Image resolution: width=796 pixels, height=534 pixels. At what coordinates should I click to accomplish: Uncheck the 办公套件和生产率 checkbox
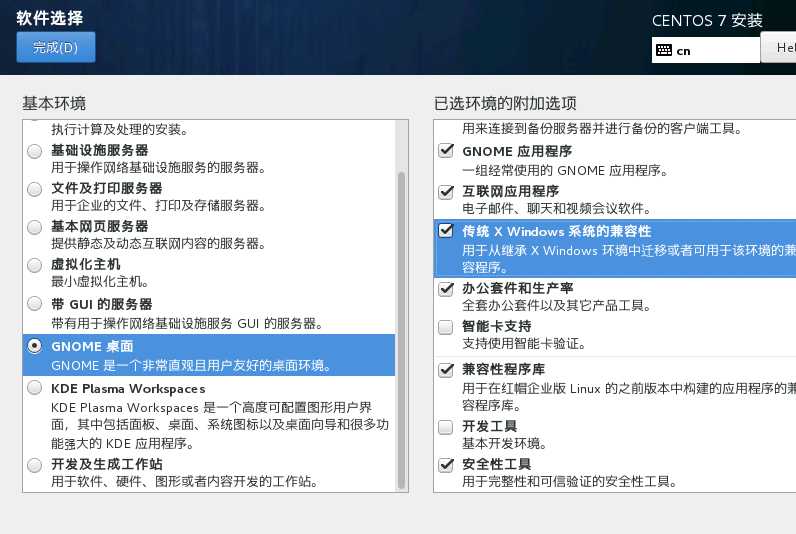point(446,289)
